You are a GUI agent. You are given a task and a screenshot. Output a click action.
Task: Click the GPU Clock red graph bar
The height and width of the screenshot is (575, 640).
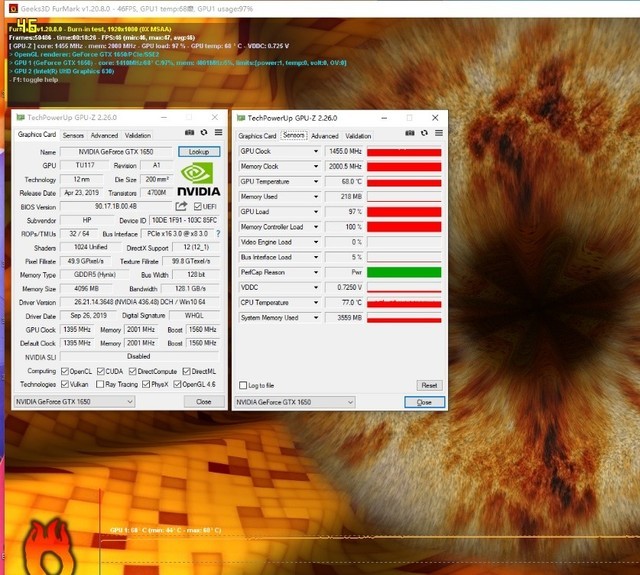(404, 152)
